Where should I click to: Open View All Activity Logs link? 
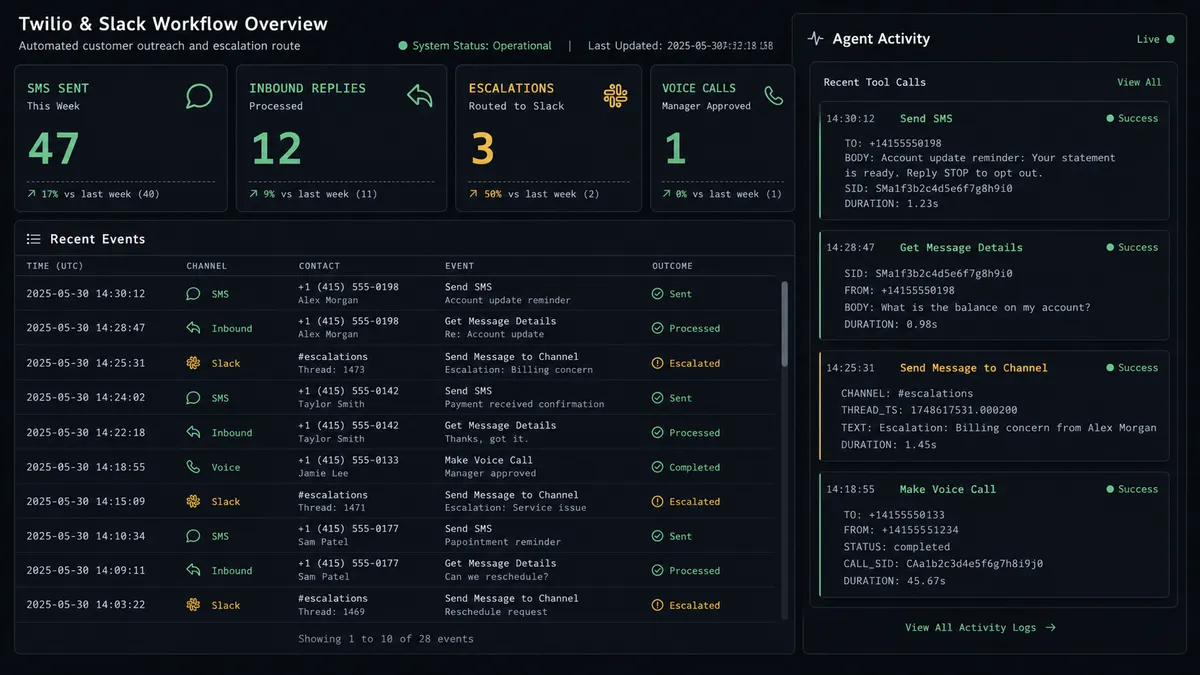980,628
